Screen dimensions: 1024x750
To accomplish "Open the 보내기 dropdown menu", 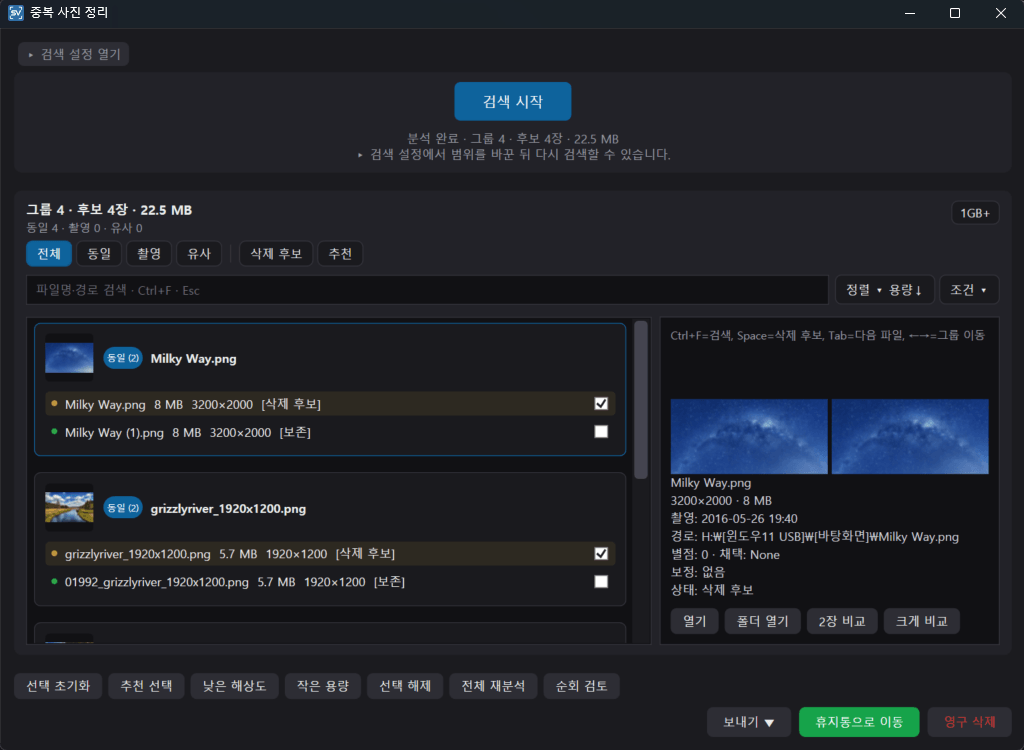I will pyautogui.click(x=748, y=722).
